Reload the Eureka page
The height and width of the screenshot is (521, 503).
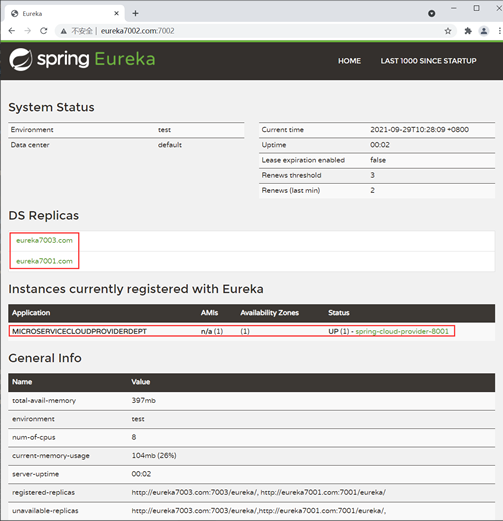(44, 31)
